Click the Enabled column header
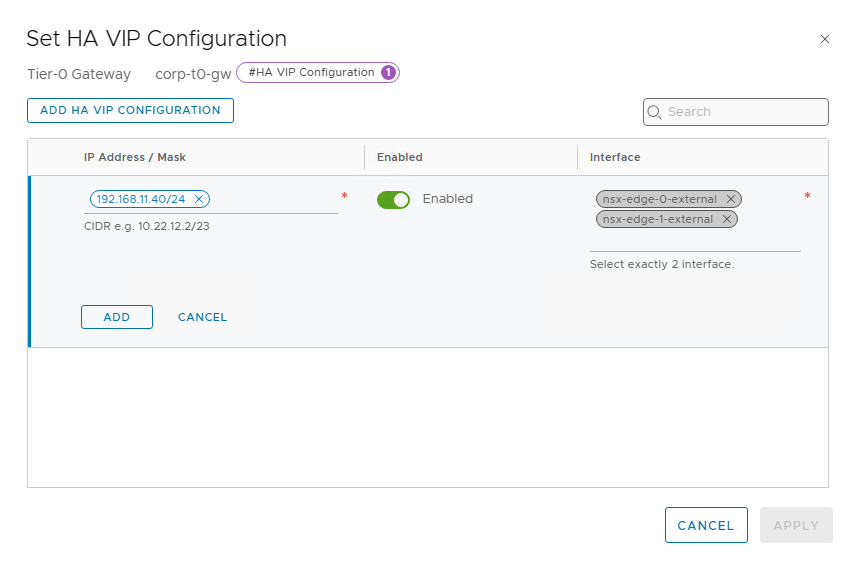856x562 pixels. tap(400, 157)
